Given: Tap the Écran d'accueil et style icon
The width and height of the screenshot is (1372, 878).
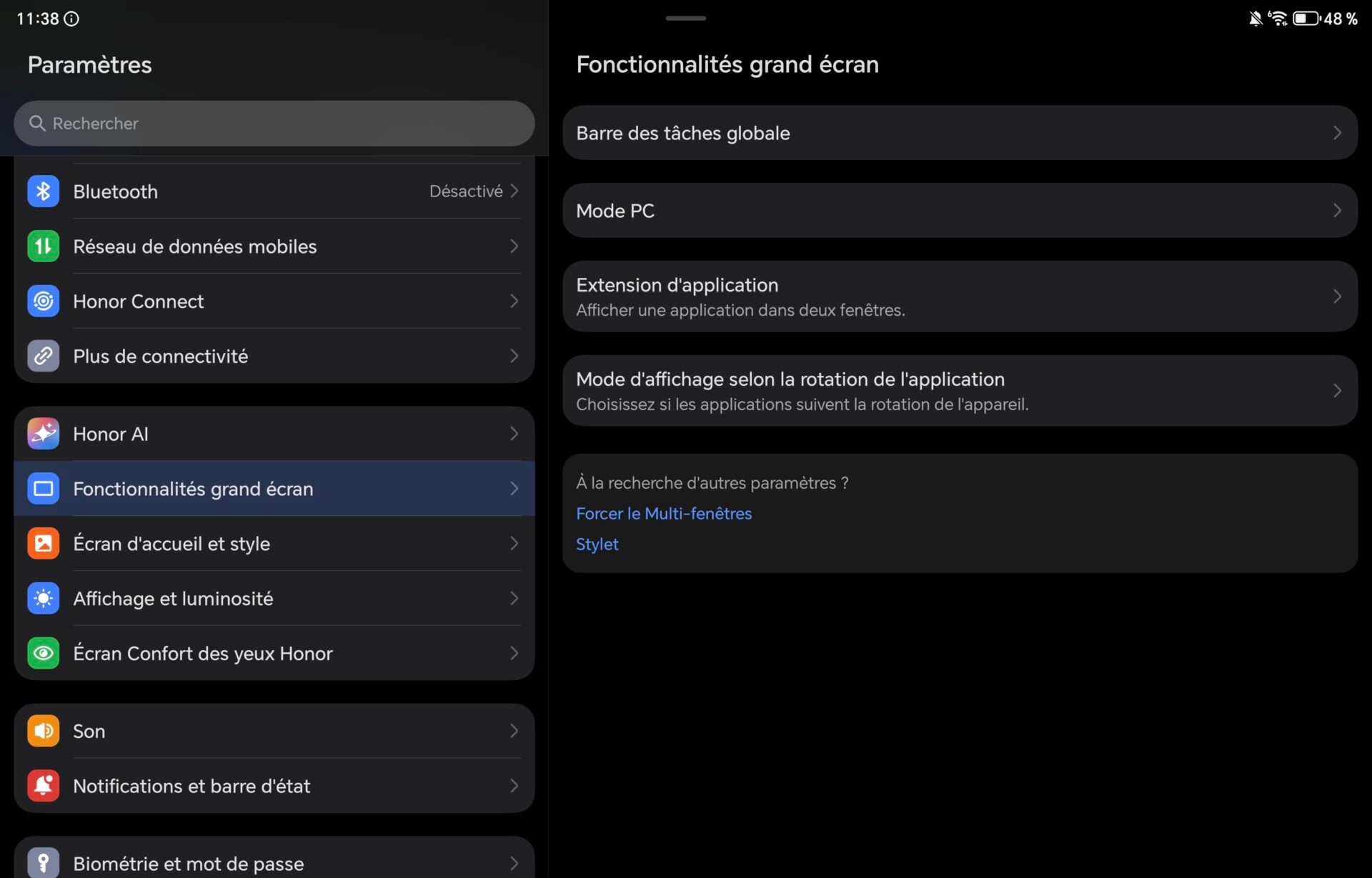Looking at the screenshot, I should tap(43, 544).
